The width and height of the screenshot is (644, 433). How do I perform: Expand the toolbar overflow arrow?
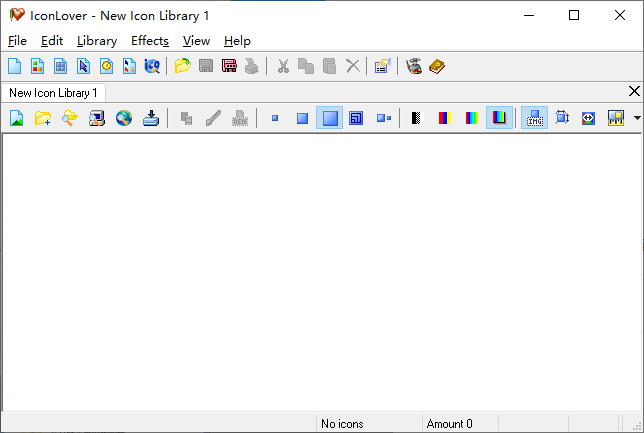pos(637,118)
